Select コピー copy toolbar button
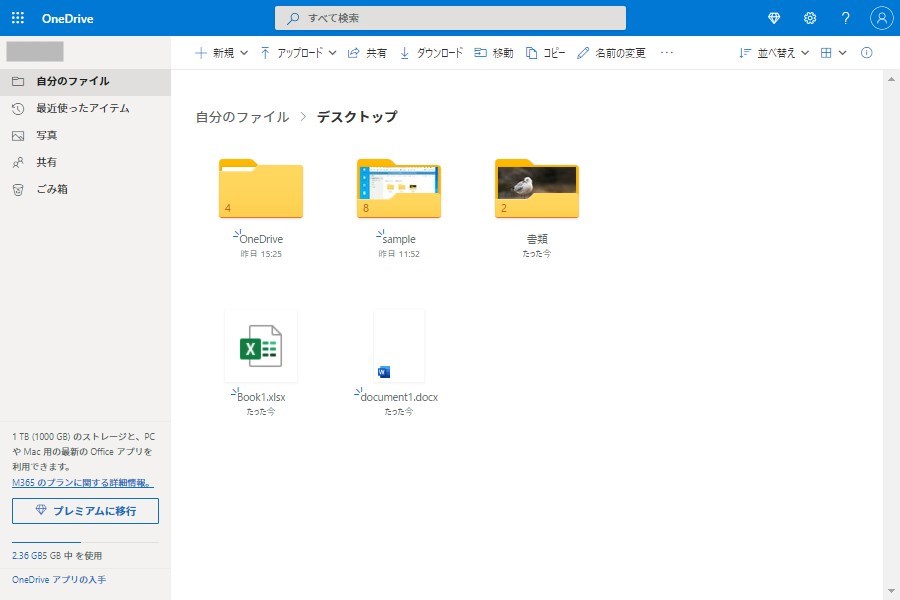The width and height of the screenshot is (900, 600). click(546, 53)
